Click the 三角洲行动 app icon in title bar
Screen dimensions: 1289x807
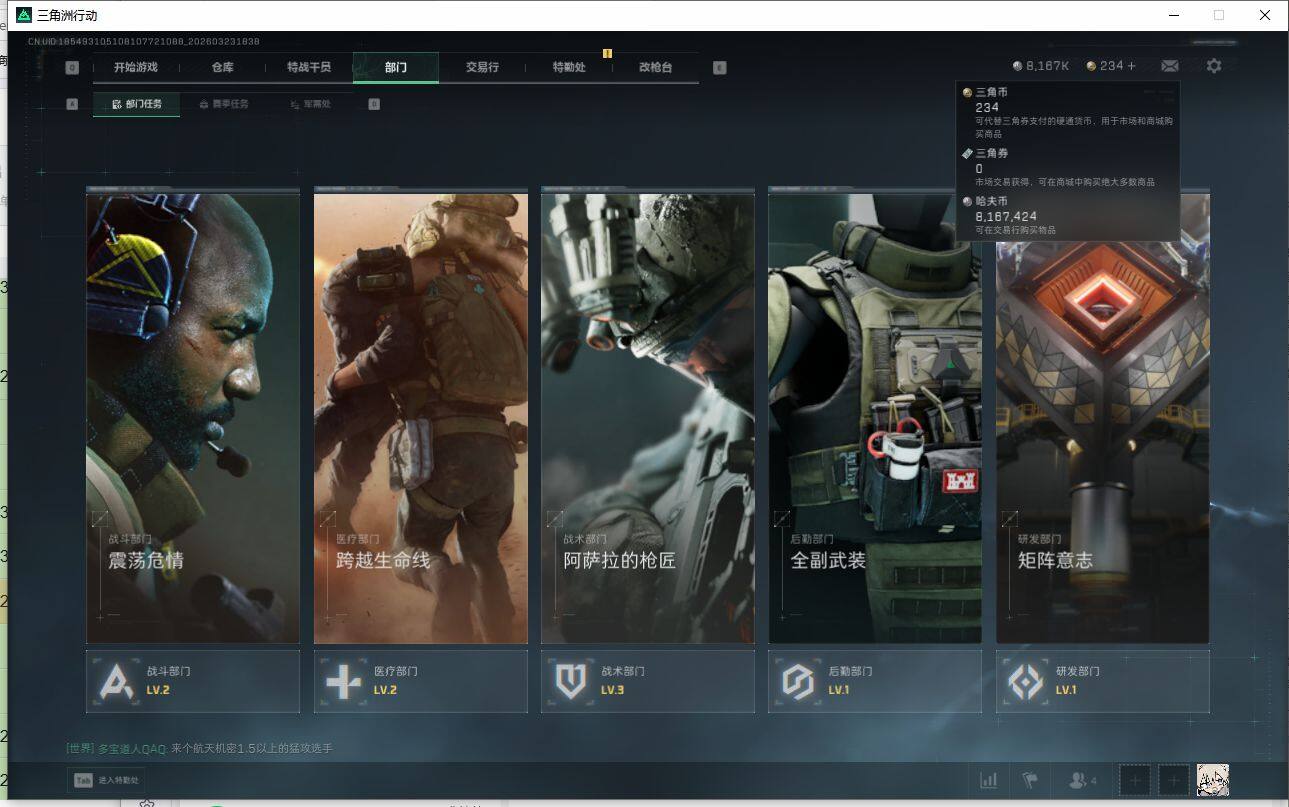click(24, 15)
